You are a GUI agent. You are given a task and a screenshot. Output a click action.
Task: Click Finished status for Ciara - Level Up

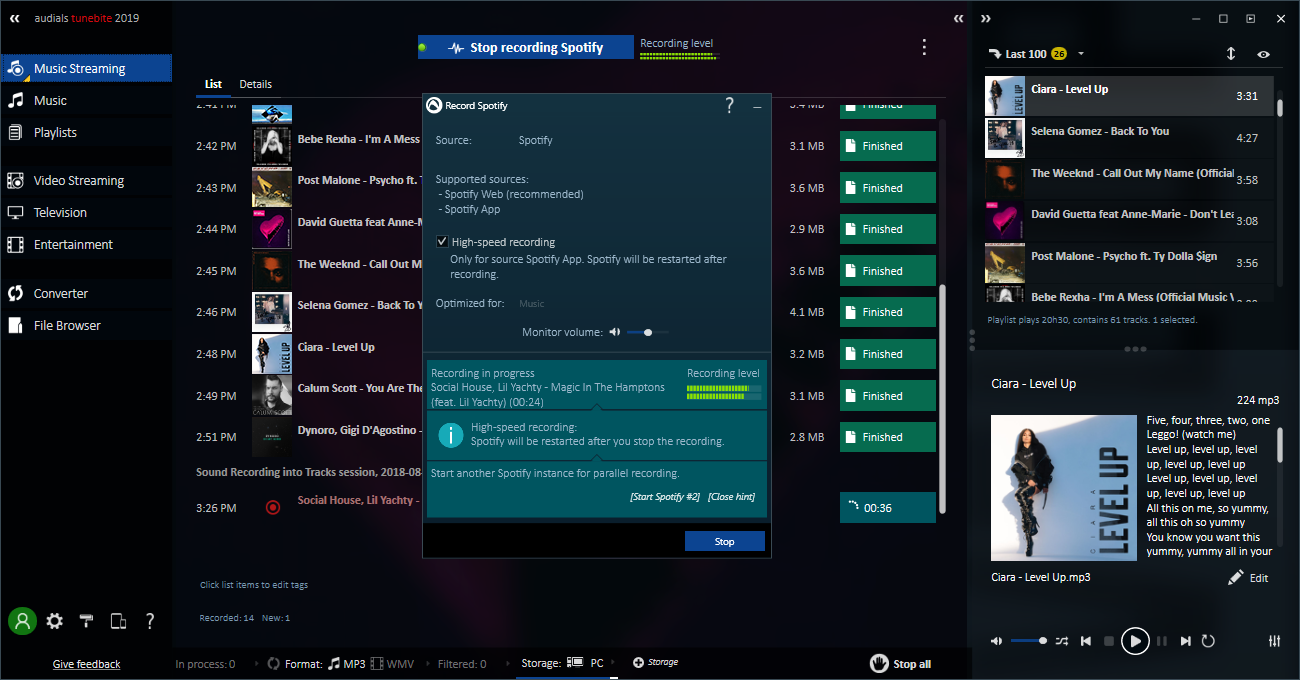[888, 354]
